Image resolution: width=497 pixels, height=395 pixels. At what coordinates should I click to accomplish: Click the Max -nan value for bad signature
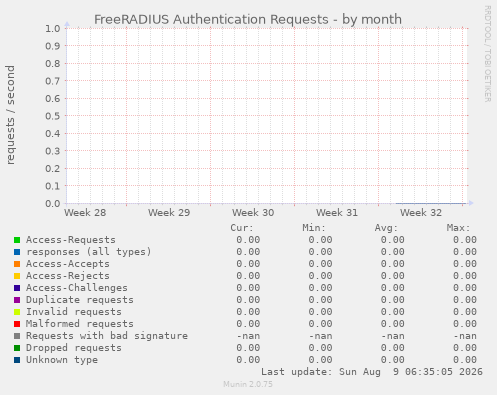(x=465, y=336)
